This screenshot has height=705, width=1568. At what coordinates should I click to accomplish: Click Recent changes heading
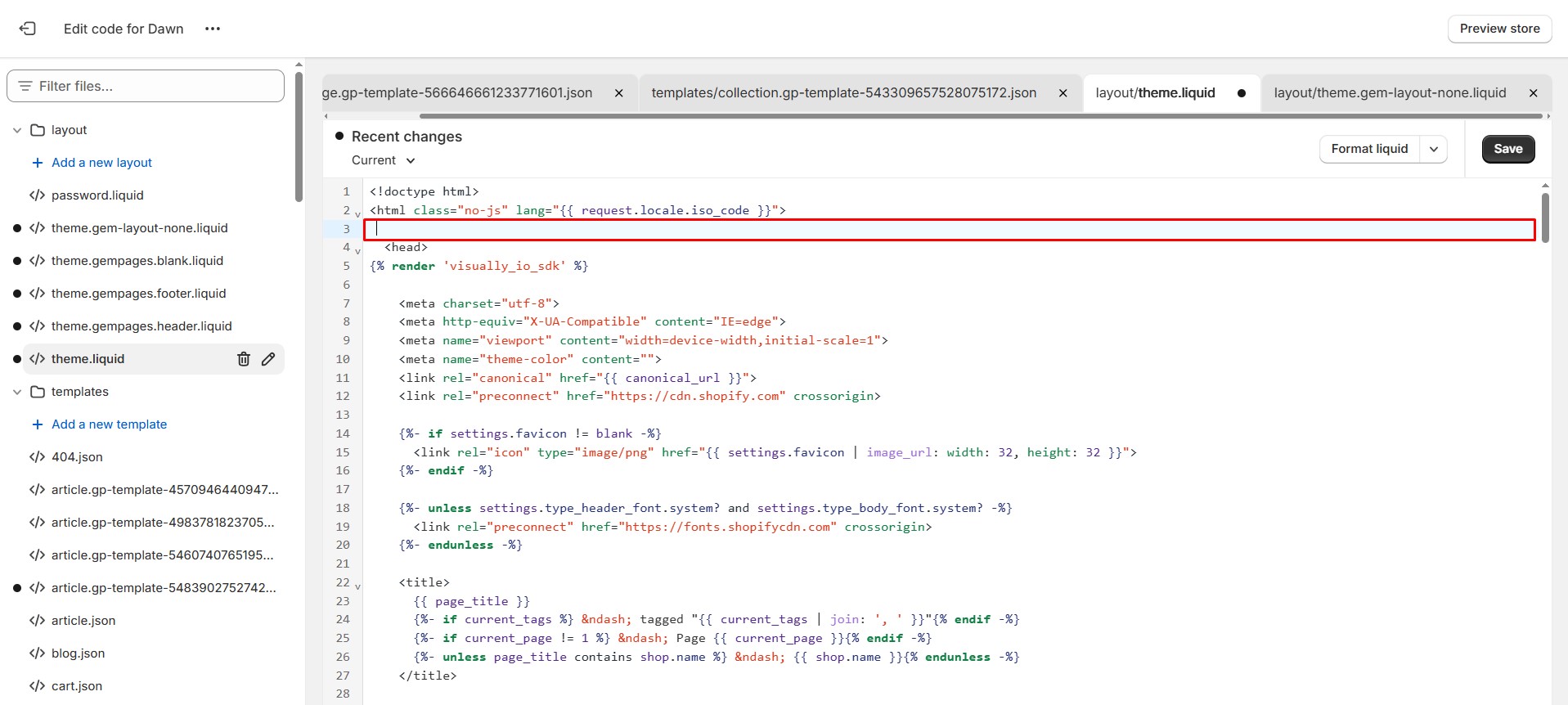[407, 137]
